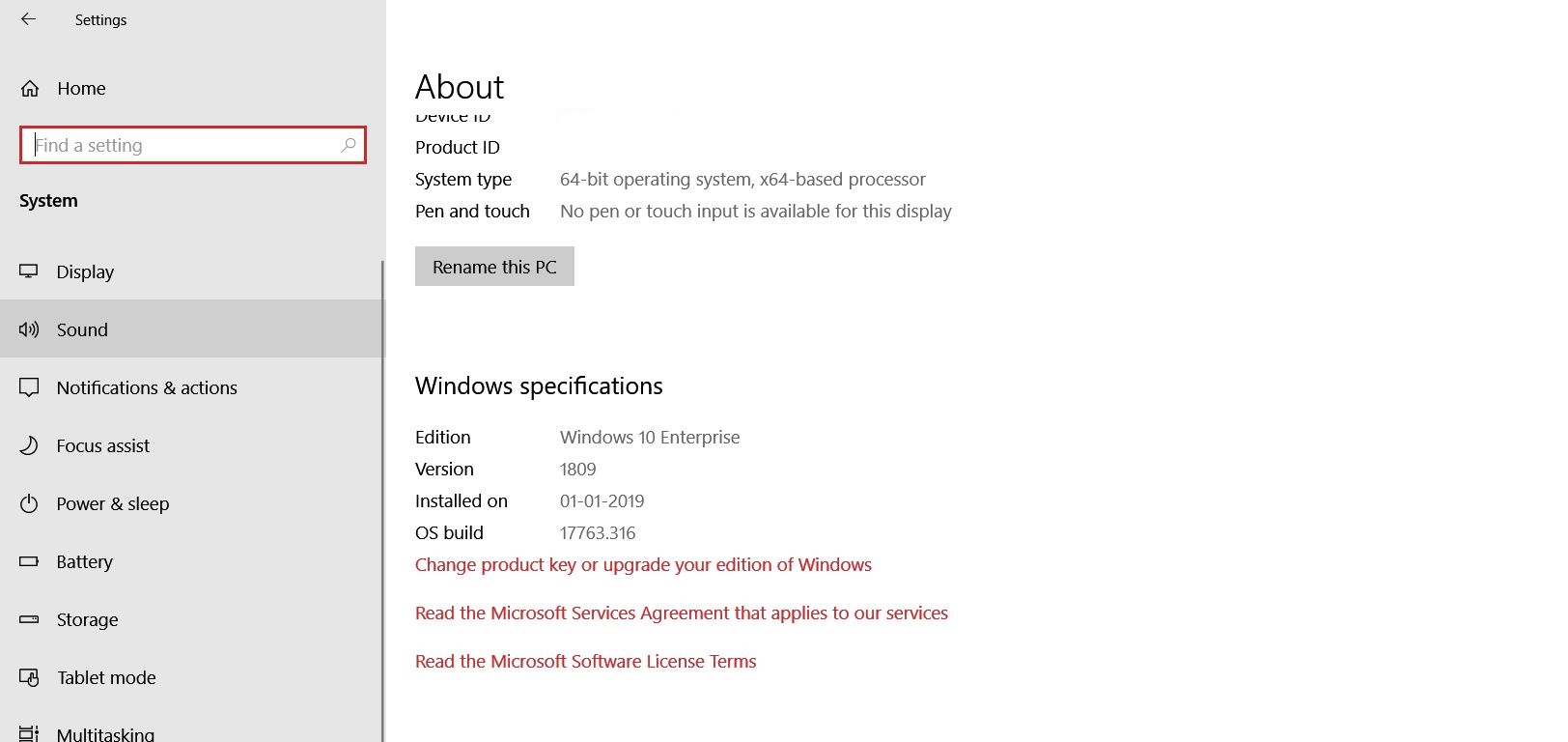Click OS build value 17763.316
Viewport: 1568px width, 742px height.
598,533
